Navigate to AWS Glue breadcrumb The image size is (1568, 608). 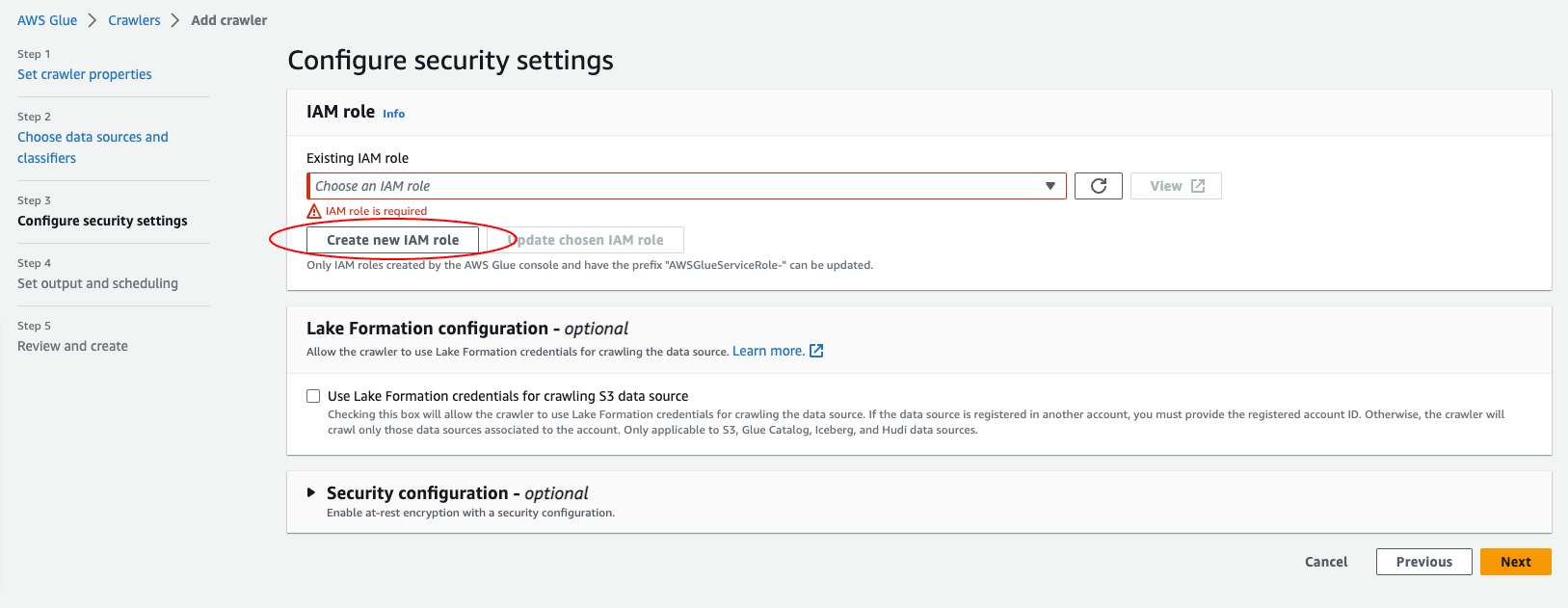tap(47, 20)
